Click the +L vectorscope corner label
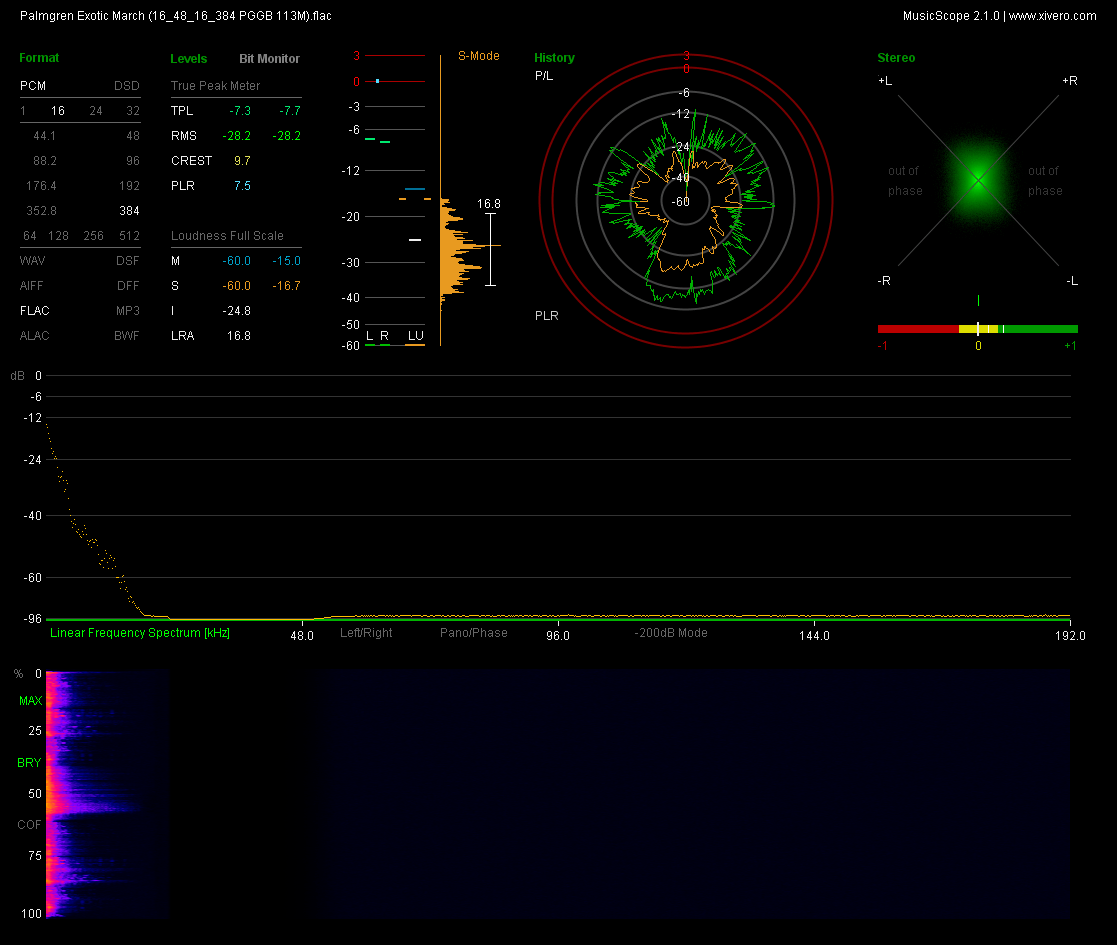 click(885, 80)
